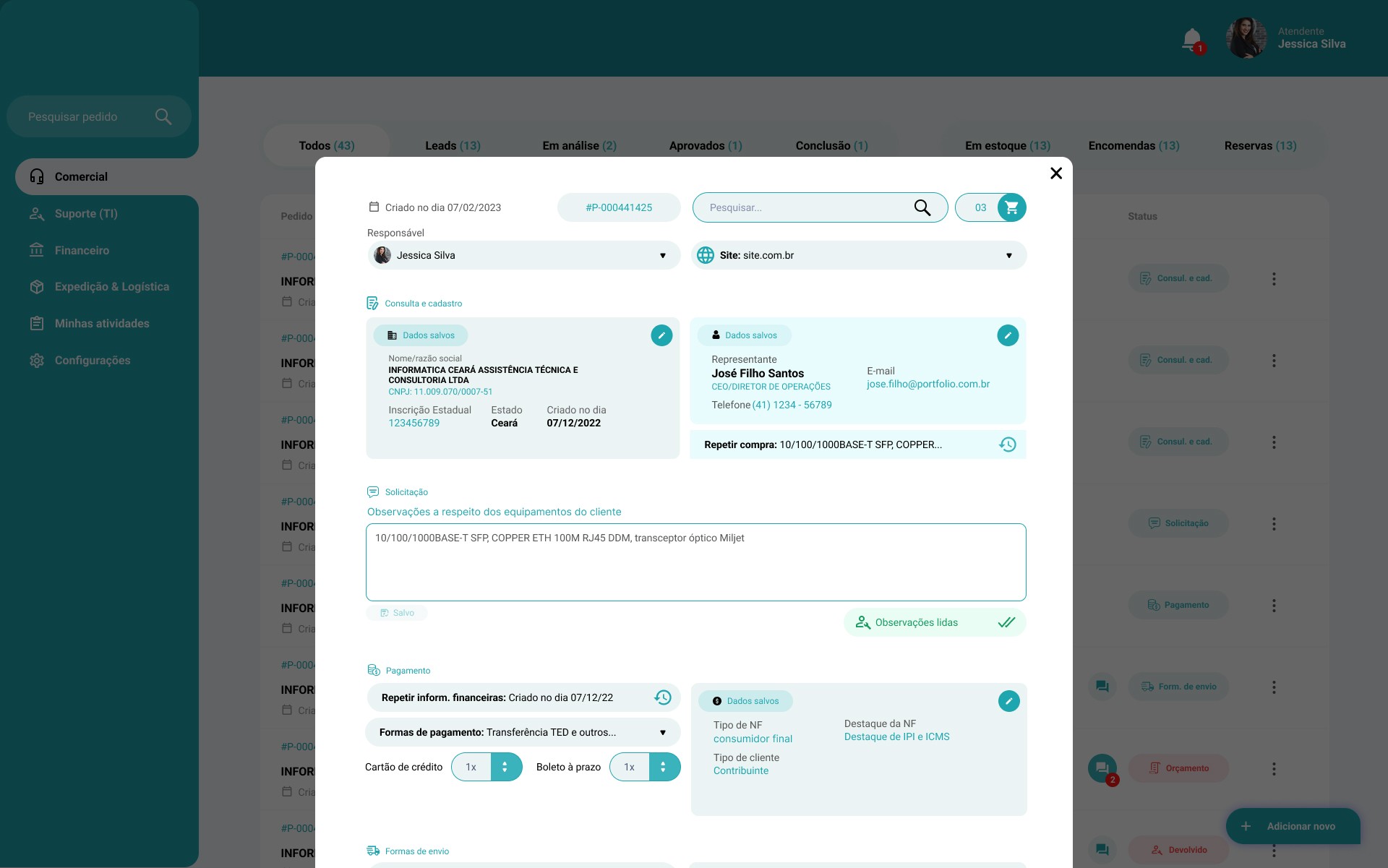Adjust Boleto à prazo installments stepper
Image resolution: width=1388 pixels, height=868 pixels.
pyautogui.click(x=664, y=767)
